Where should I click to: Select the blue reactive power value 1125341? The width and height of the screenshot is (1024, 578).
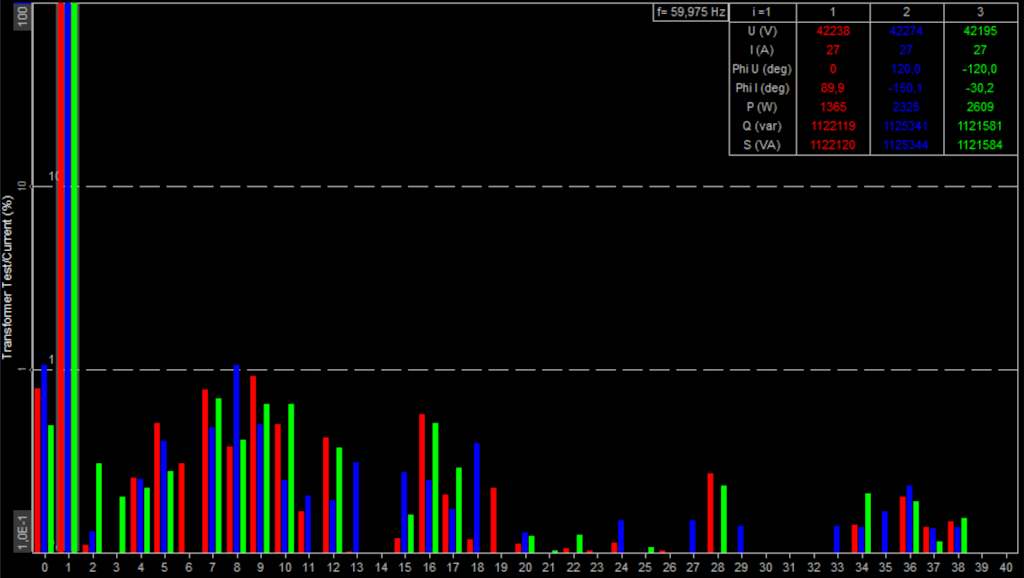tap(906, 125)
